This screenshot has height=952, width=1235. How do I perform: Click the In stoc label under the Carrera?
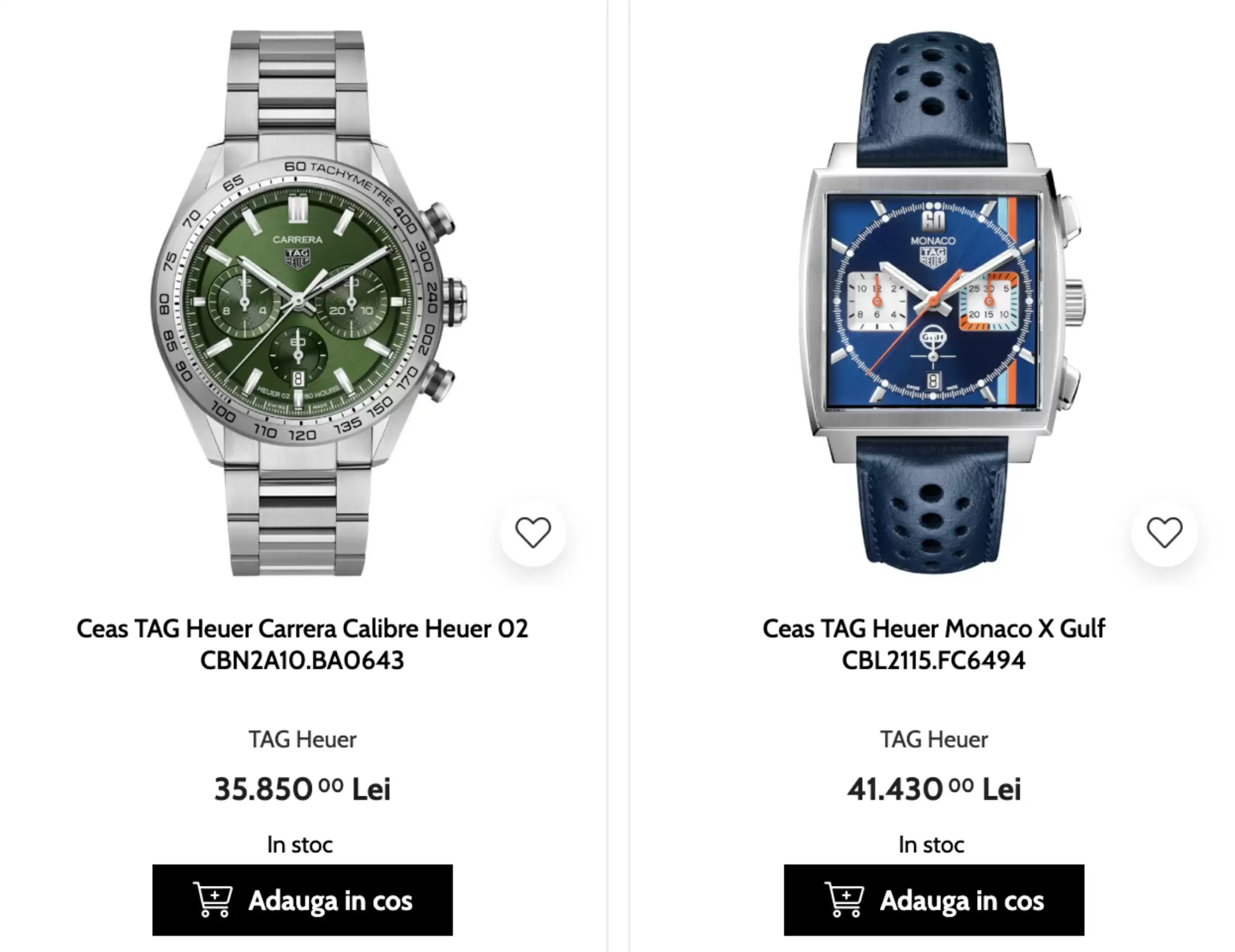pos(300,844)
